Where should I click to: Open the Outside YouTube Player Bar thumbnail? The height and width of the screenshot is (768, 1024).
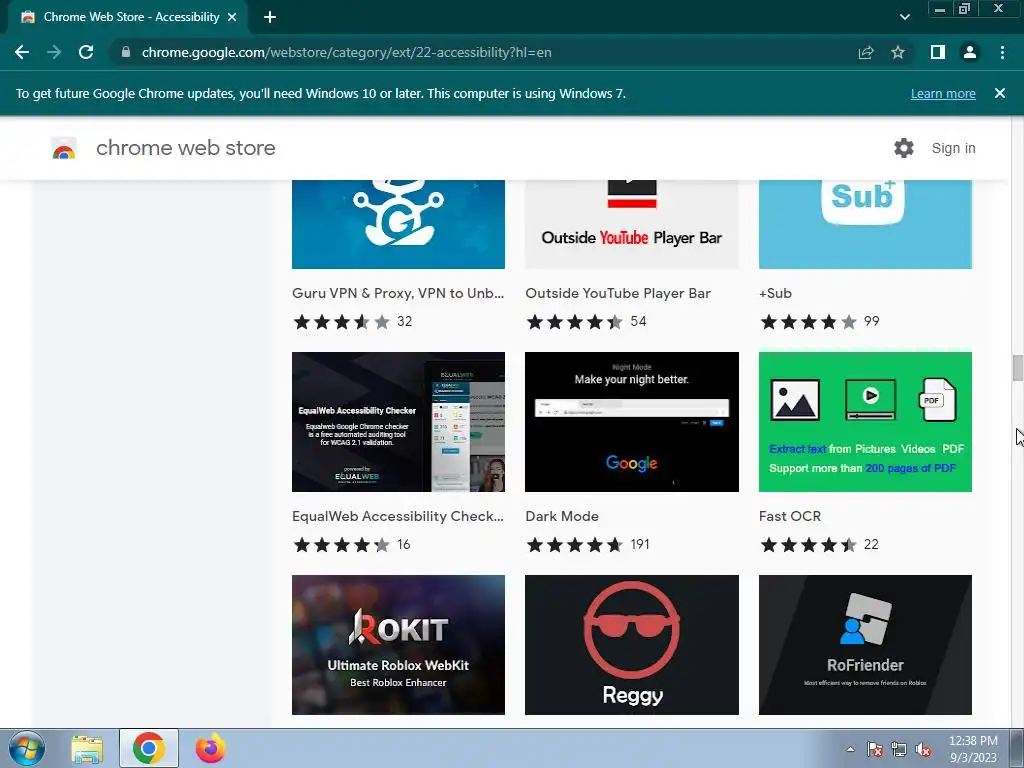point(632,224)
